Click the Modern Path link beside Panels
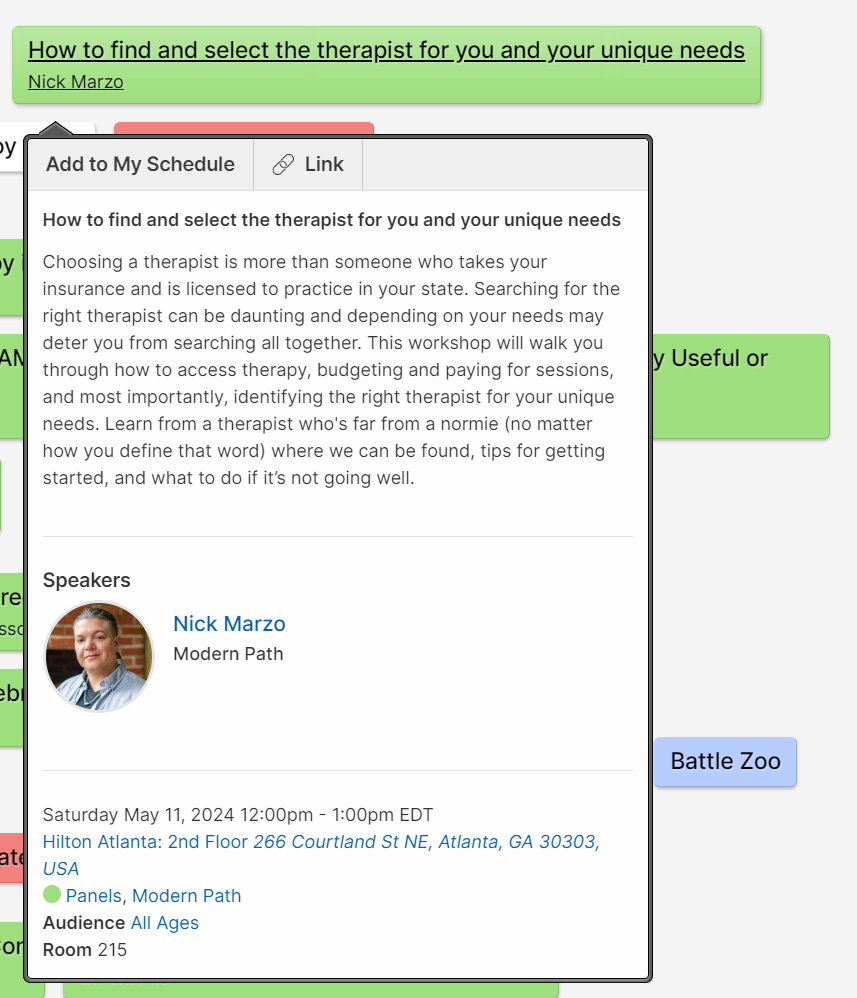The image size is (857, 998). pyautogui.click(x=186, y=896)
